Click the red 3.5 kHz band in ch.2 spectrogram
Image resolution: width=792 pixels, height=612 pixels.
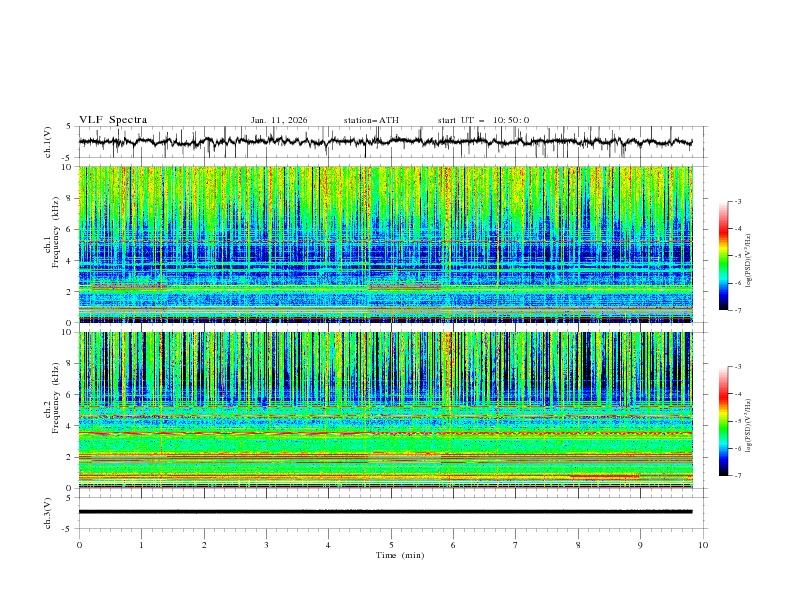(x=386, y=433)
